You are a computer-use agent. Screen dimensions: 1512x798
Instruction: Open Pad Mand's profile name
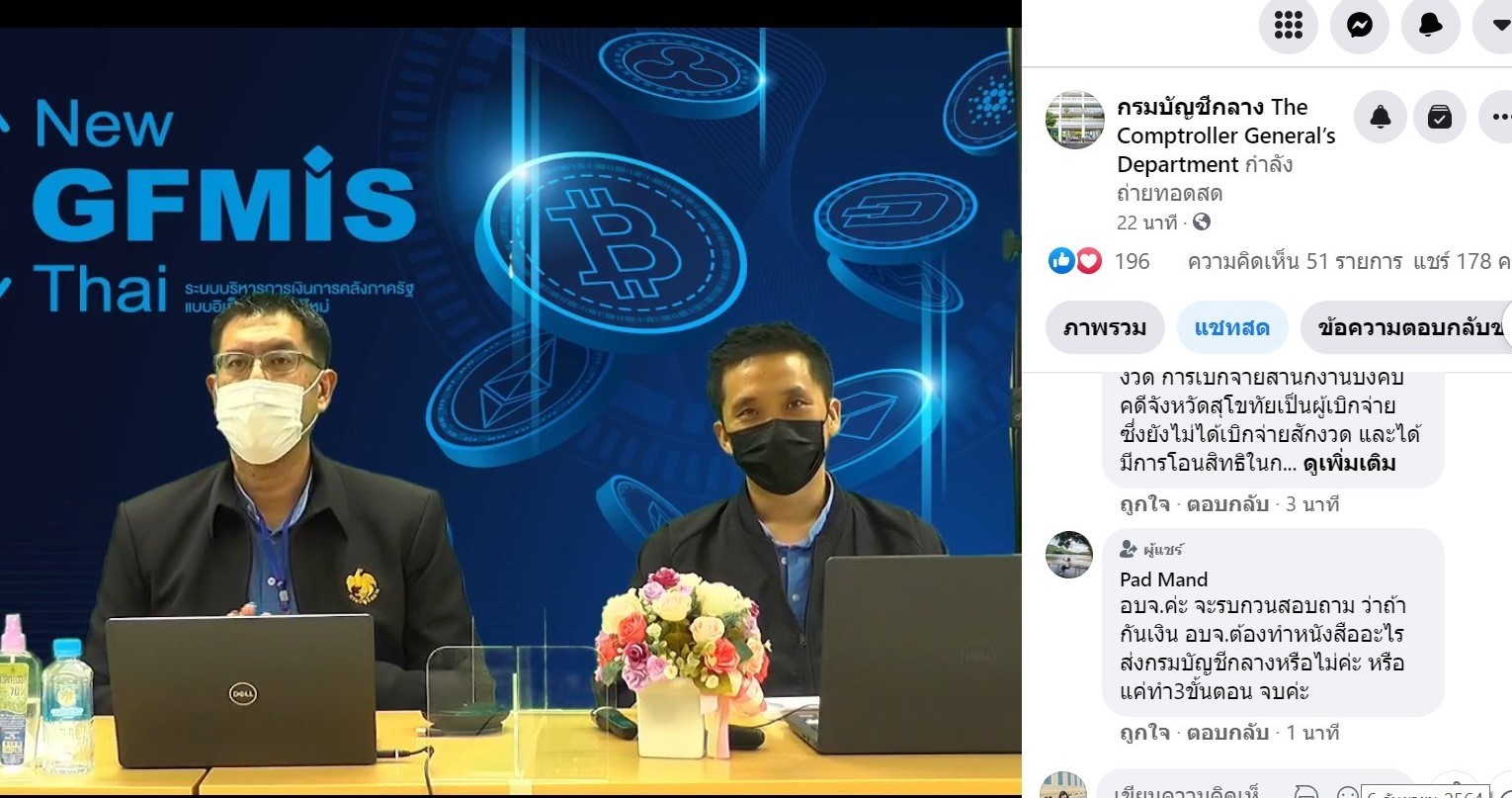point(1164,579)
